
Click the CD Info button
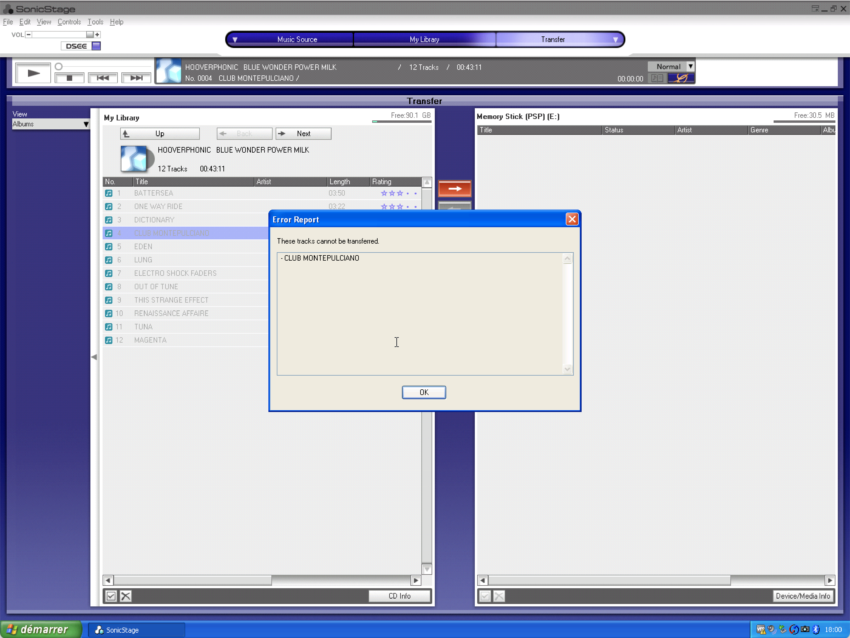(x=399, y=596)
